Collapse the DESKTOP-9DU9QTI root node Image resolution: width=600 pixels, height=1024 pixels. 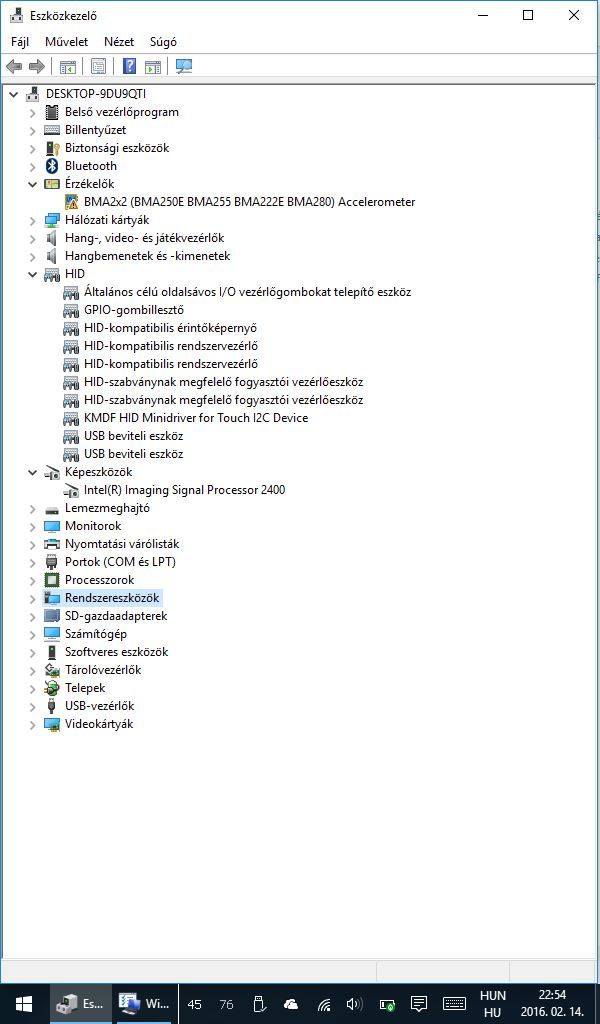14,94
